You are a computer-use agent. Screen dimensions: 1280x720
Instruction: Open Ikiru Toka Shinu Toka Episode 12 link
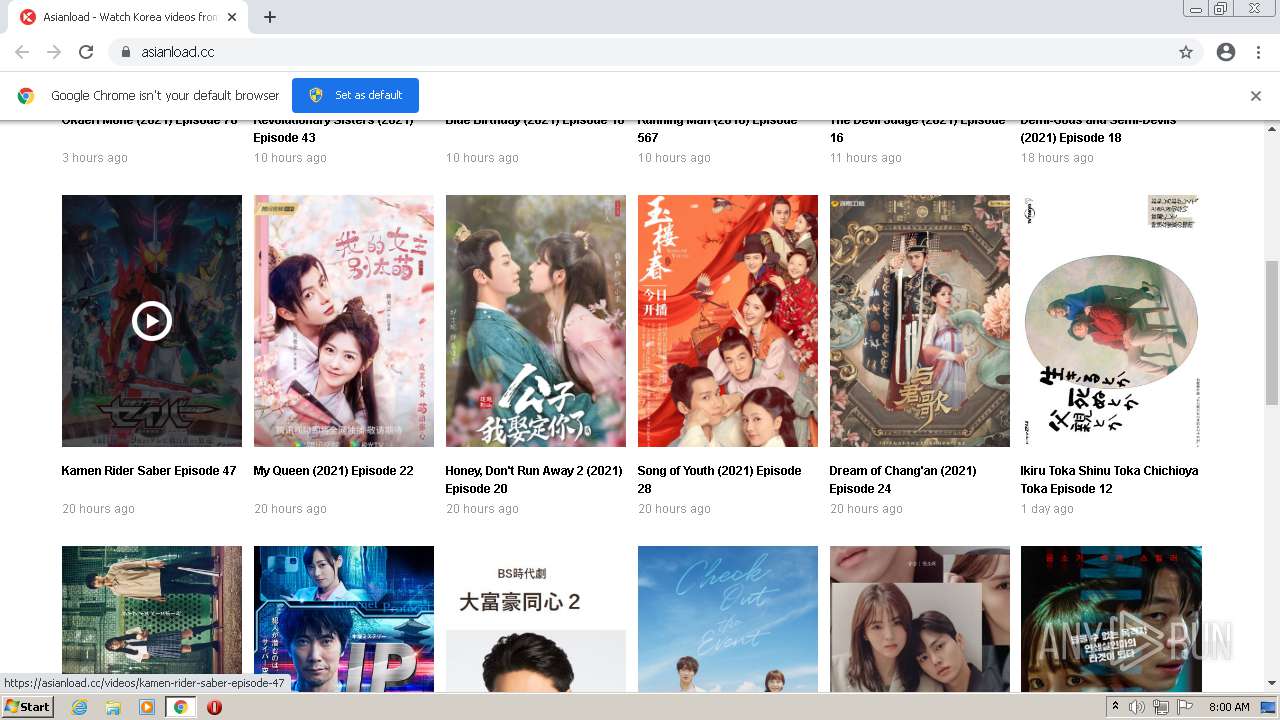(x=1109, y=480)
